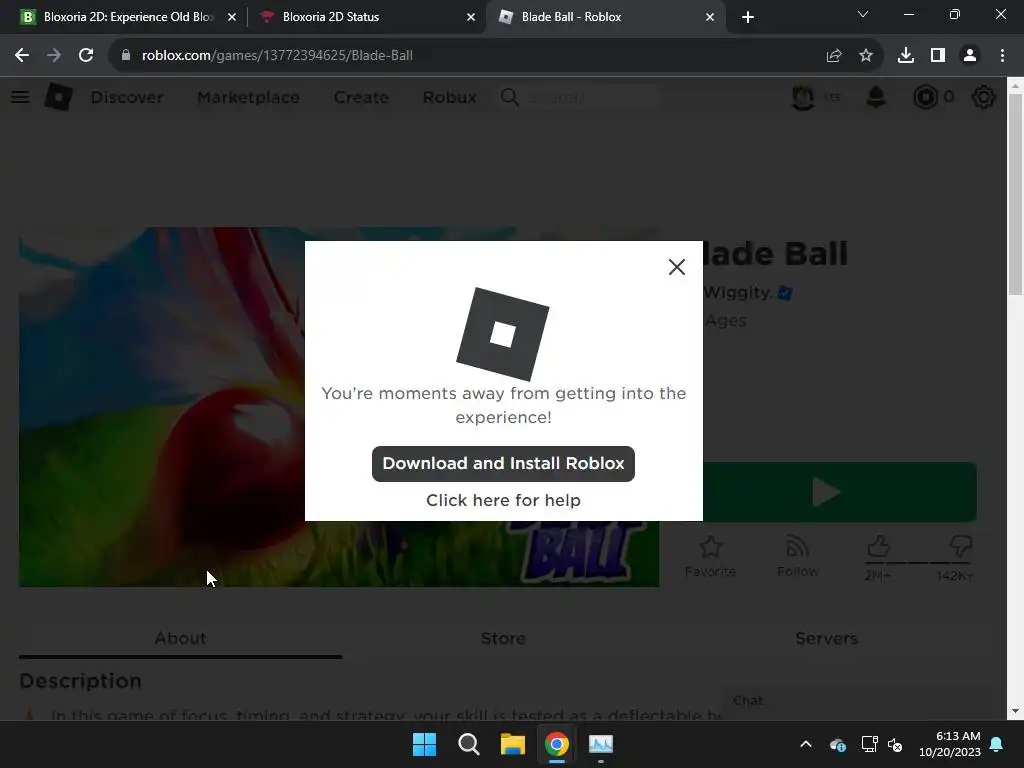The image size is (1024, 768).
Task: Open the user avatar profile
Action: (x=803, y=97)
